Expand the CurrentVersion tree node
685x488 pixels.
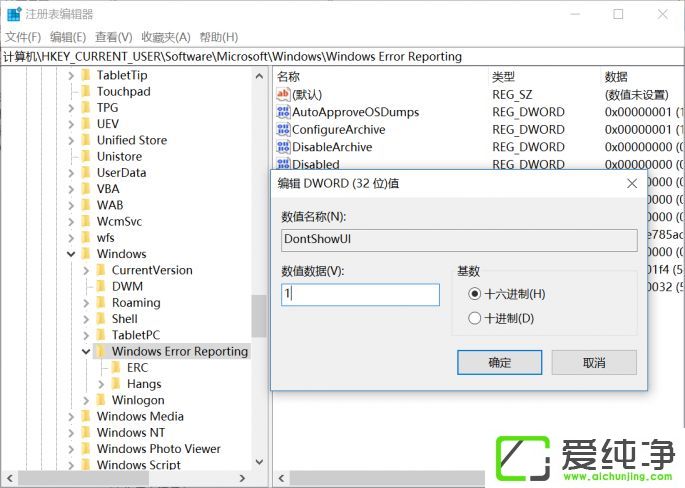pos(86,270)
